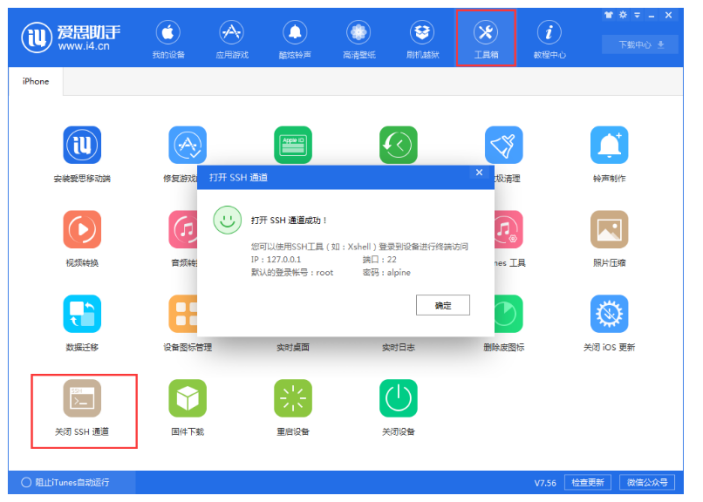The width and height of the screenshot is (703, 502).
Task: Open the 应用游戏 apps and games section
Action: 231,39
